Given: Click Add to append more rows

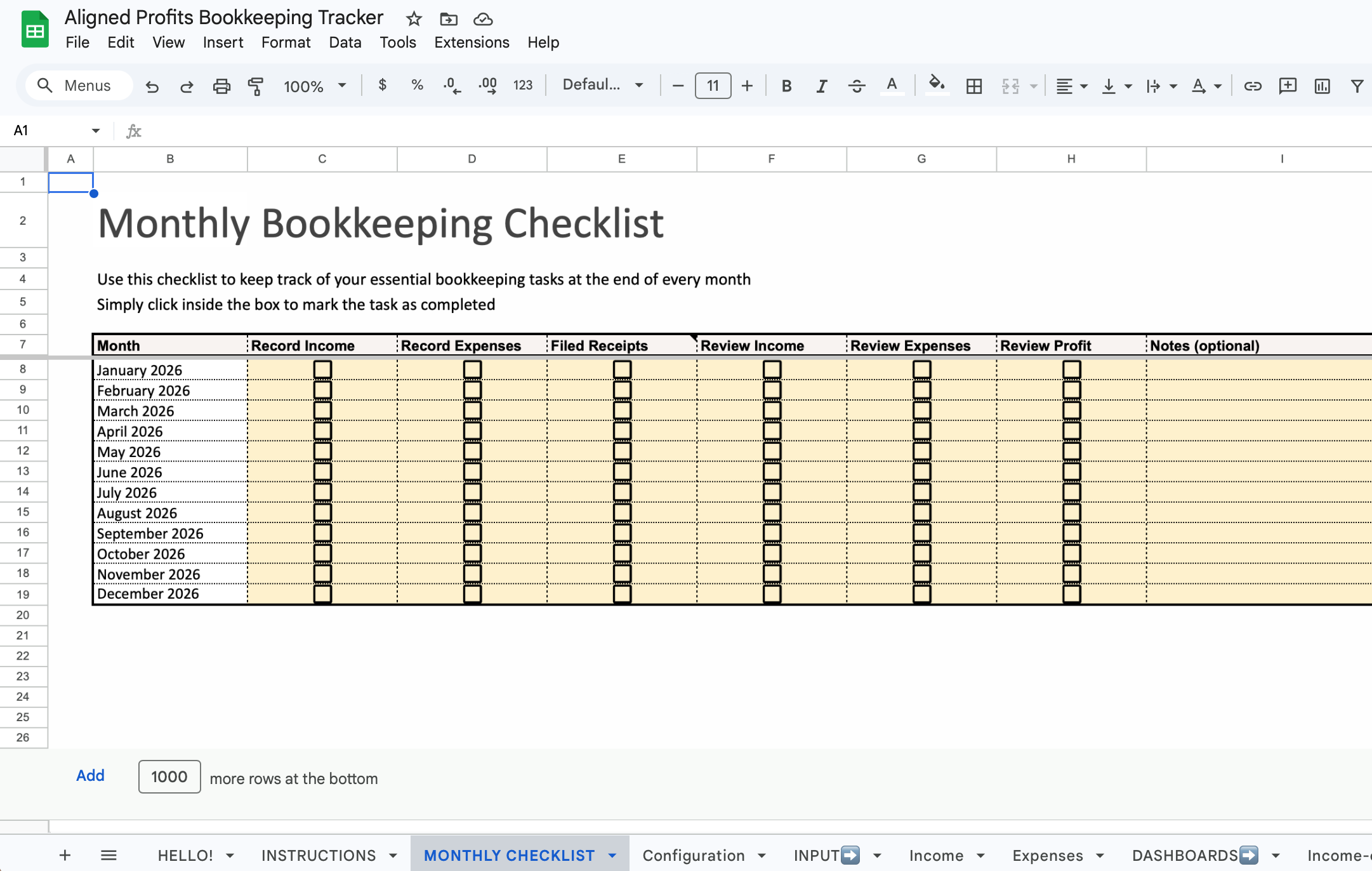Looking at the screenshot, I should (x=90, y=776).
